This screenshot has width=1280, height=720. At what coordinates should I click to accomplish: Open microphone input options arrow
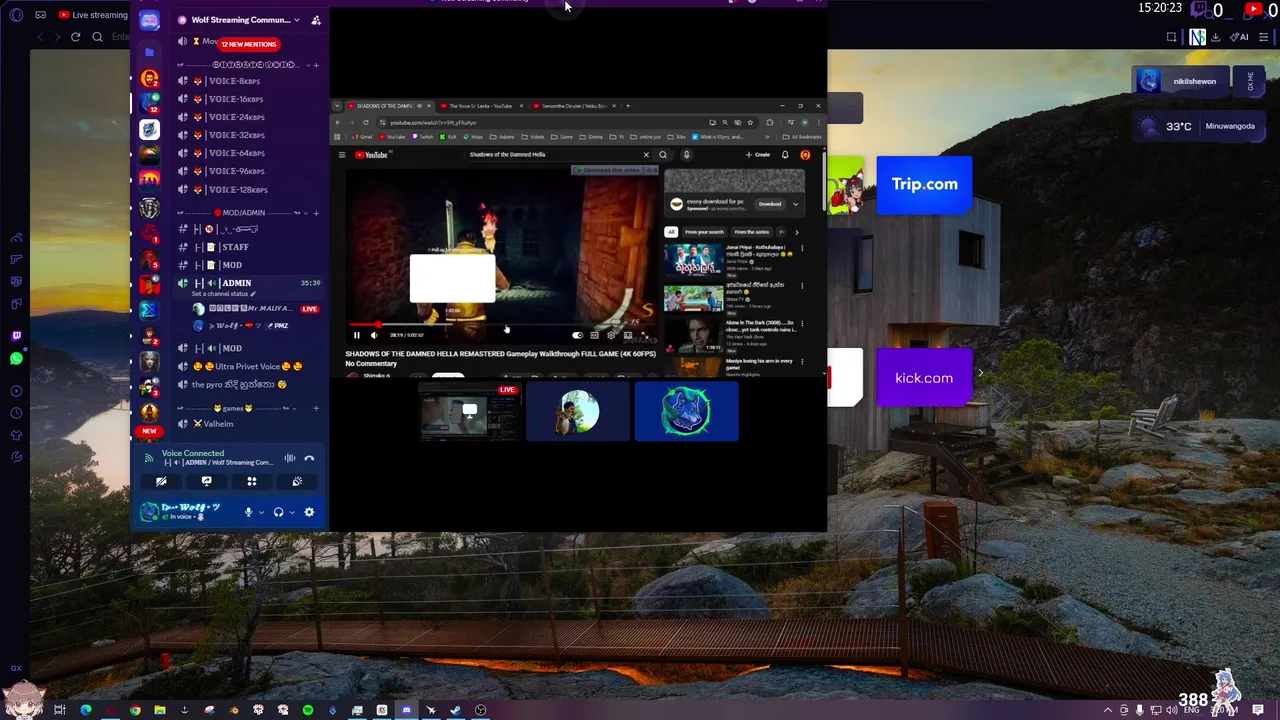(261, 513)
